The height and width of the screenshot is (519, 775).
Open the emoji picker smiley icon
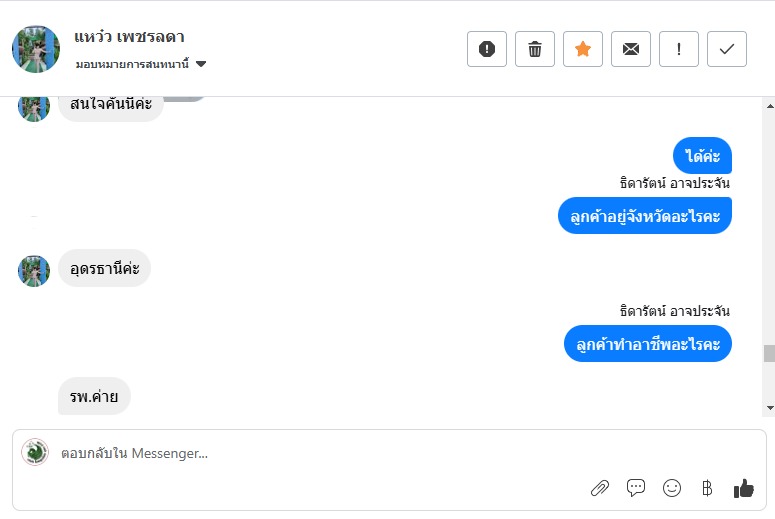(672, 488)
